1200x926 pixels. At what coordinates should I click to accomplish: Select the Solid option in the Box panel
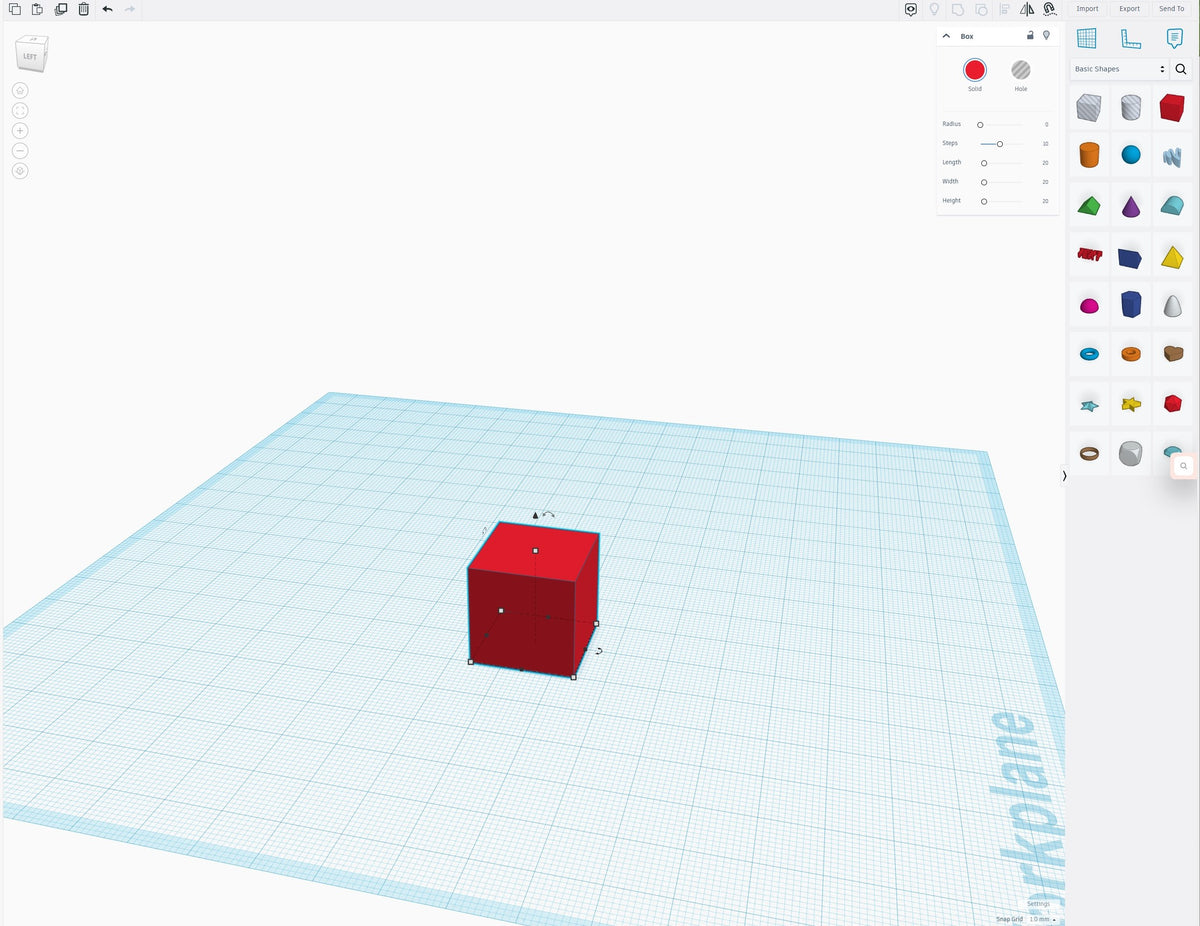tap(974, 71)
